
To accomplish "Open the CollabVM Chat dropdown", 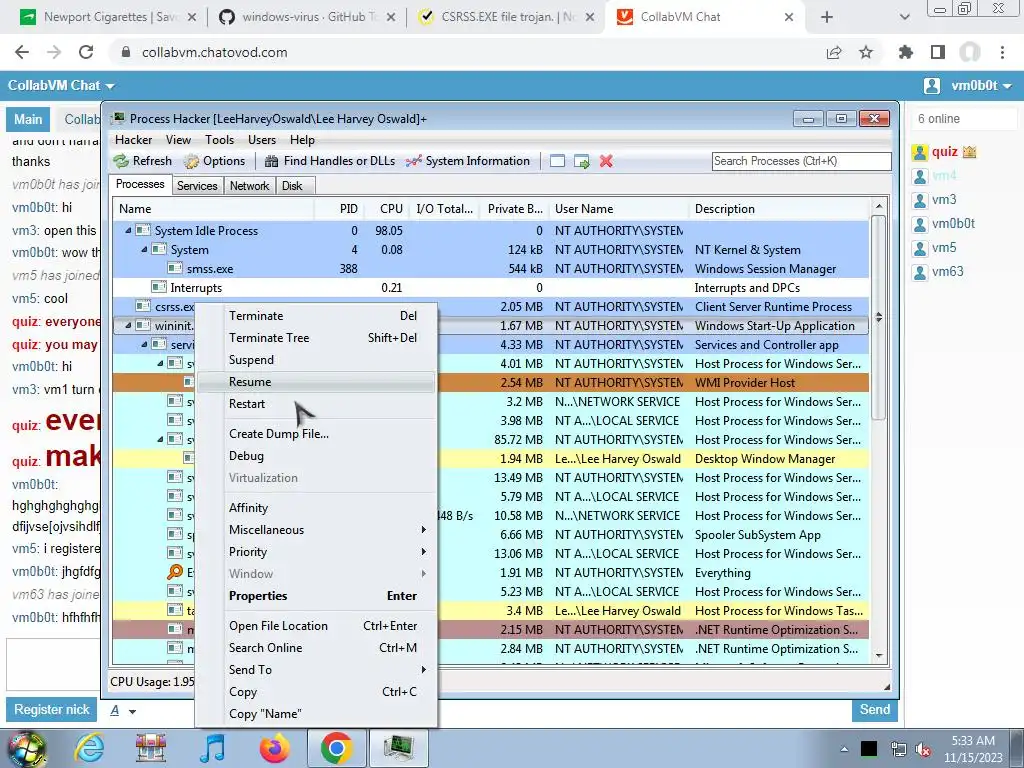I will 61,86.
